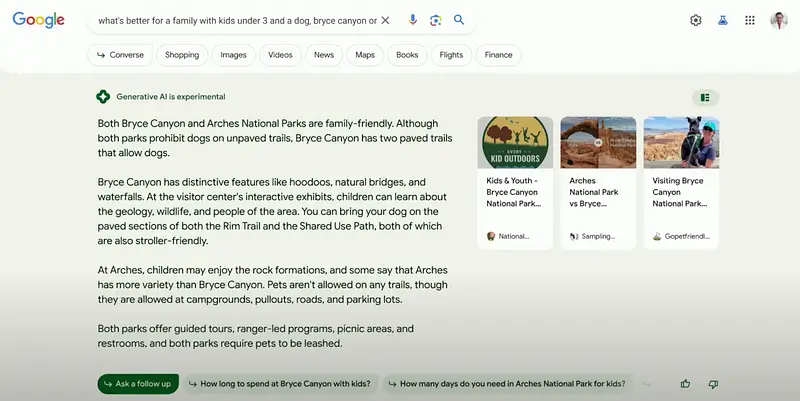Clear the search query with X
The width and height of the screenshot is (800, 401).
pos(385,20)
